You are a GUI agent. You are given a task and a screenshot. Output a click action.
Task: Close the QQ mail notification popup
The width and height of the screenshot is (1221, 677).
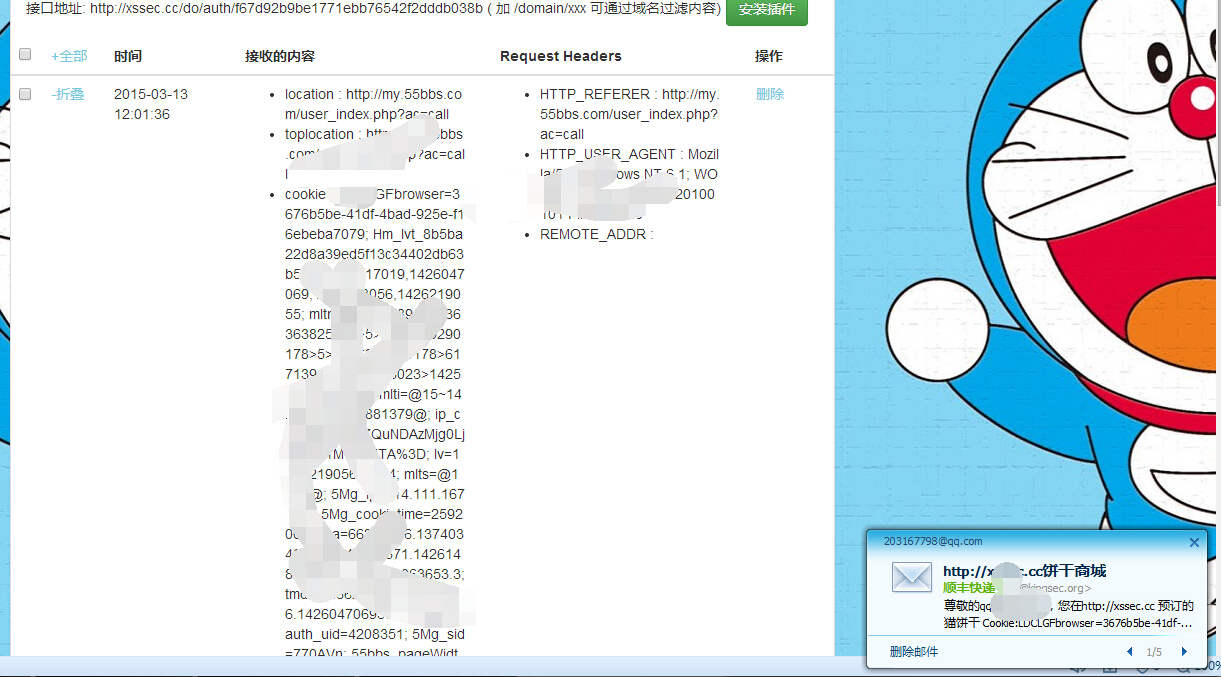click(x=1194, y=542)
